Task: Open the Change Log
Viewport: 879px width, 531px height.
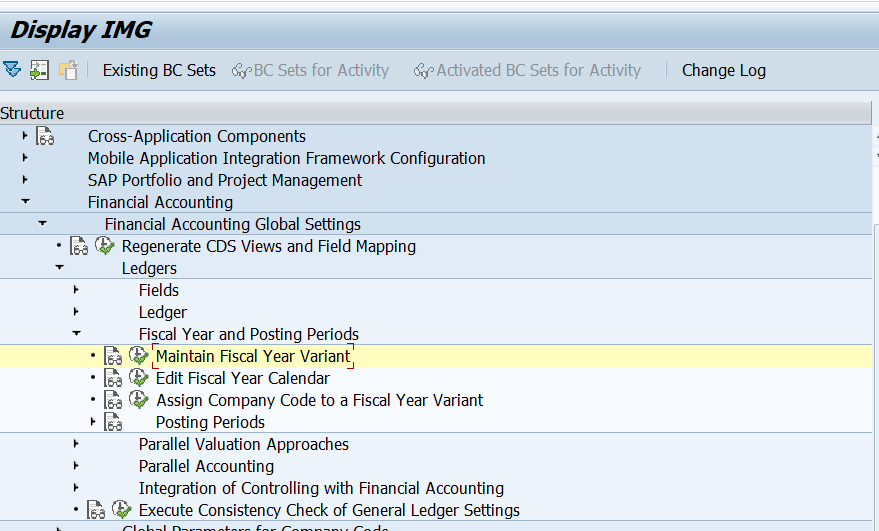Action: [x=724, y=70]
